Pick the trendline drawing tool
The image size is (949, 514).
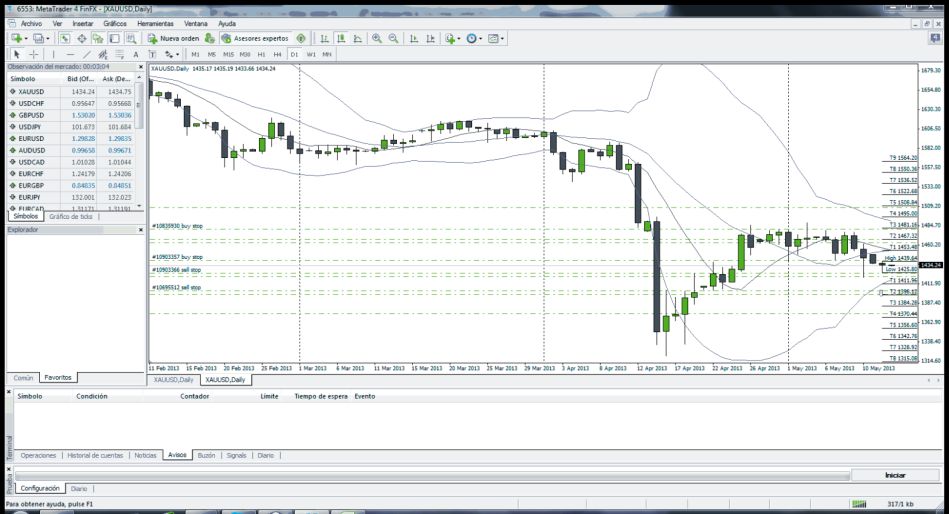(x=87, y=54)
